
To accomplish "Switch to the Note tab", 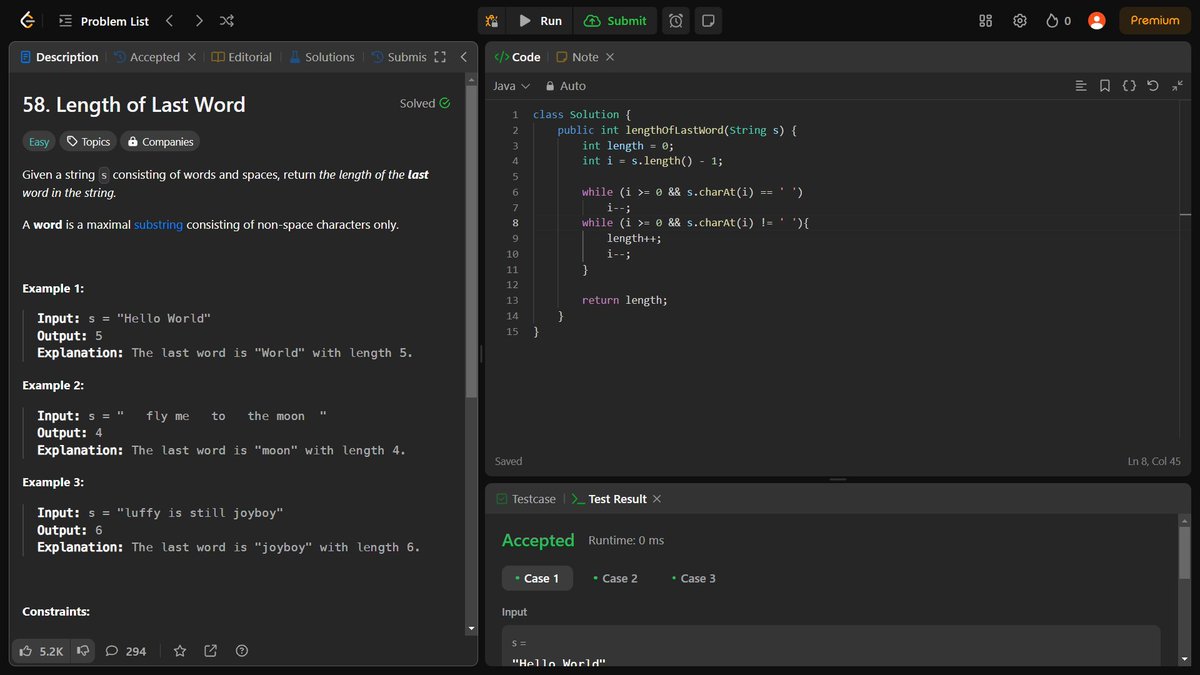I will click(577, 57).
